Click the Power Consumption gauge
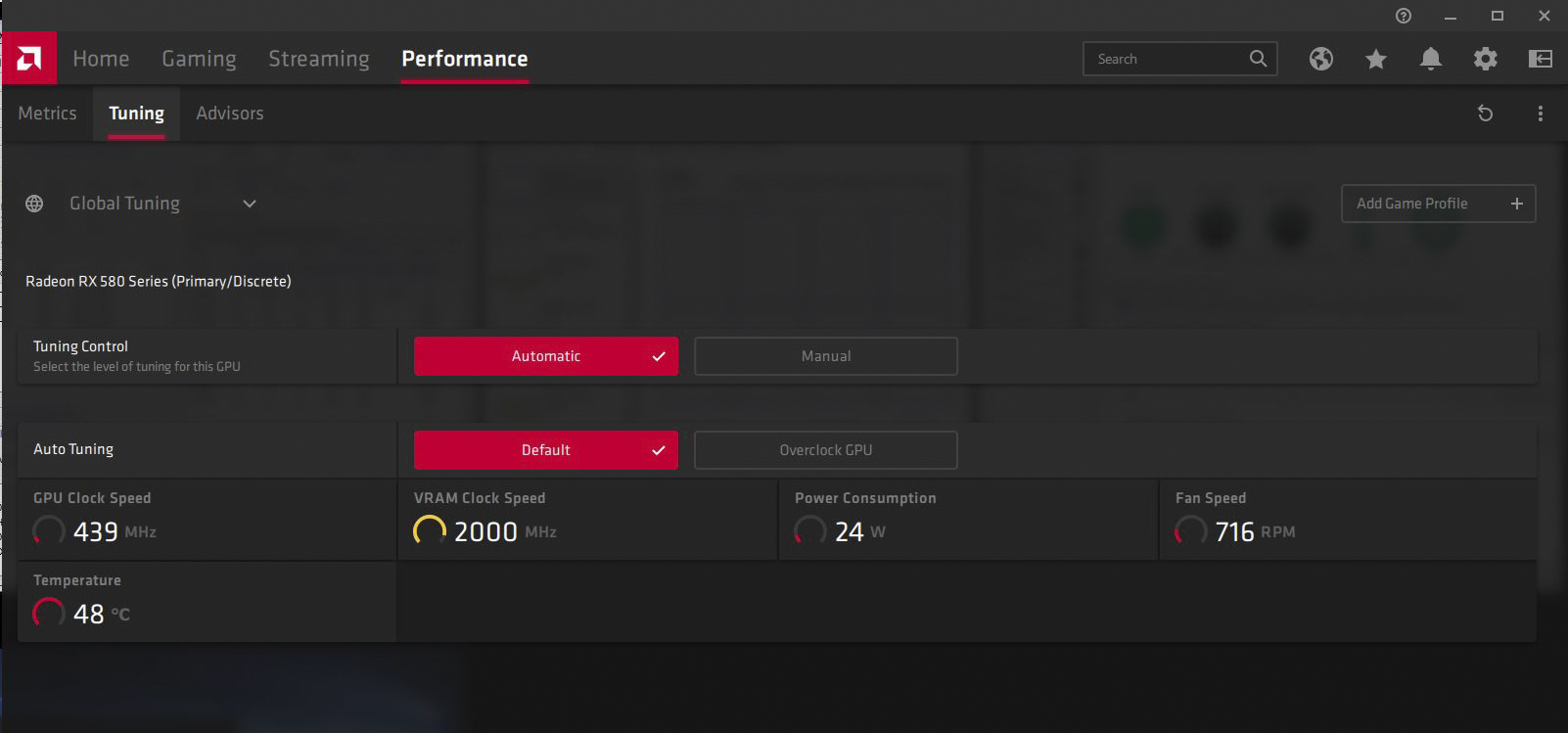Image resolution: width=1568 pixels, height=733 pixels. tap(809, 531)
